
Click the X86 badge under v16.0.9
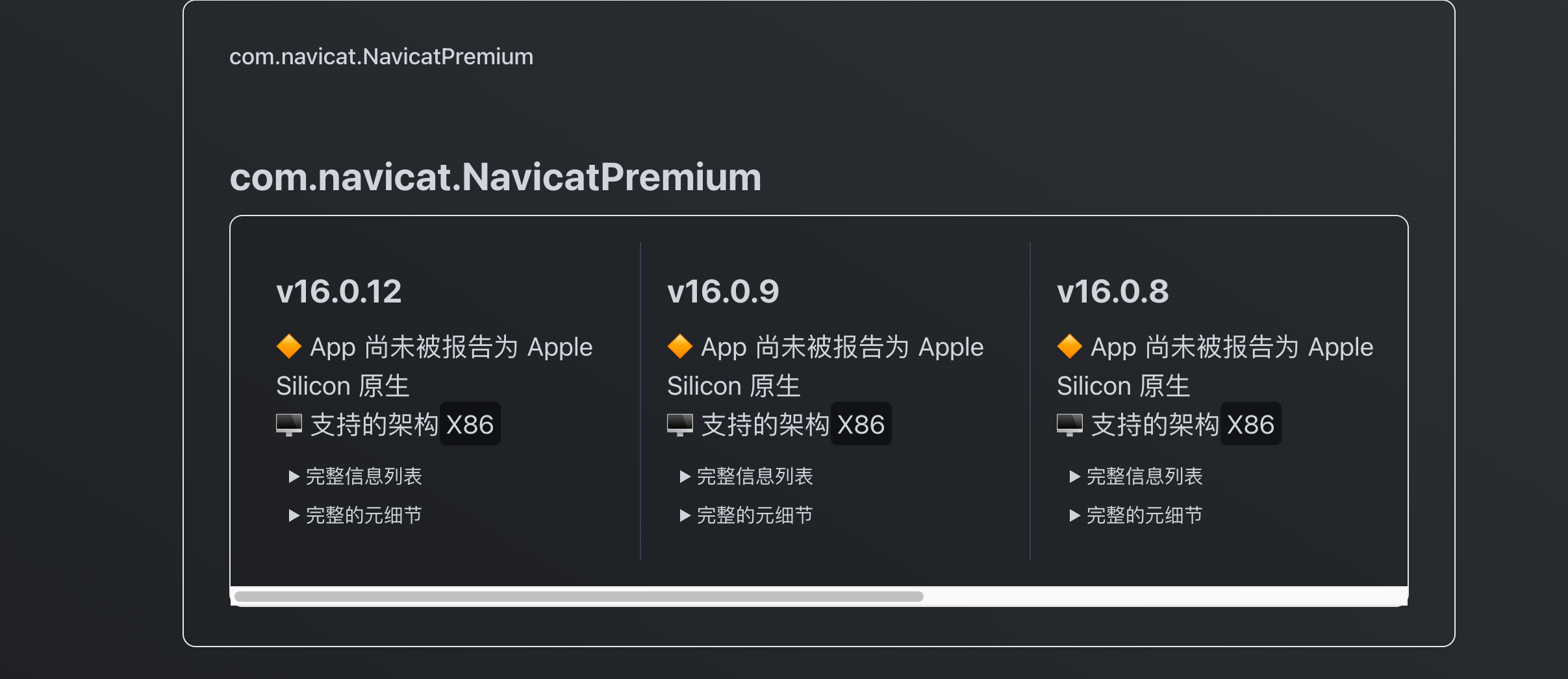coord(862,423)
